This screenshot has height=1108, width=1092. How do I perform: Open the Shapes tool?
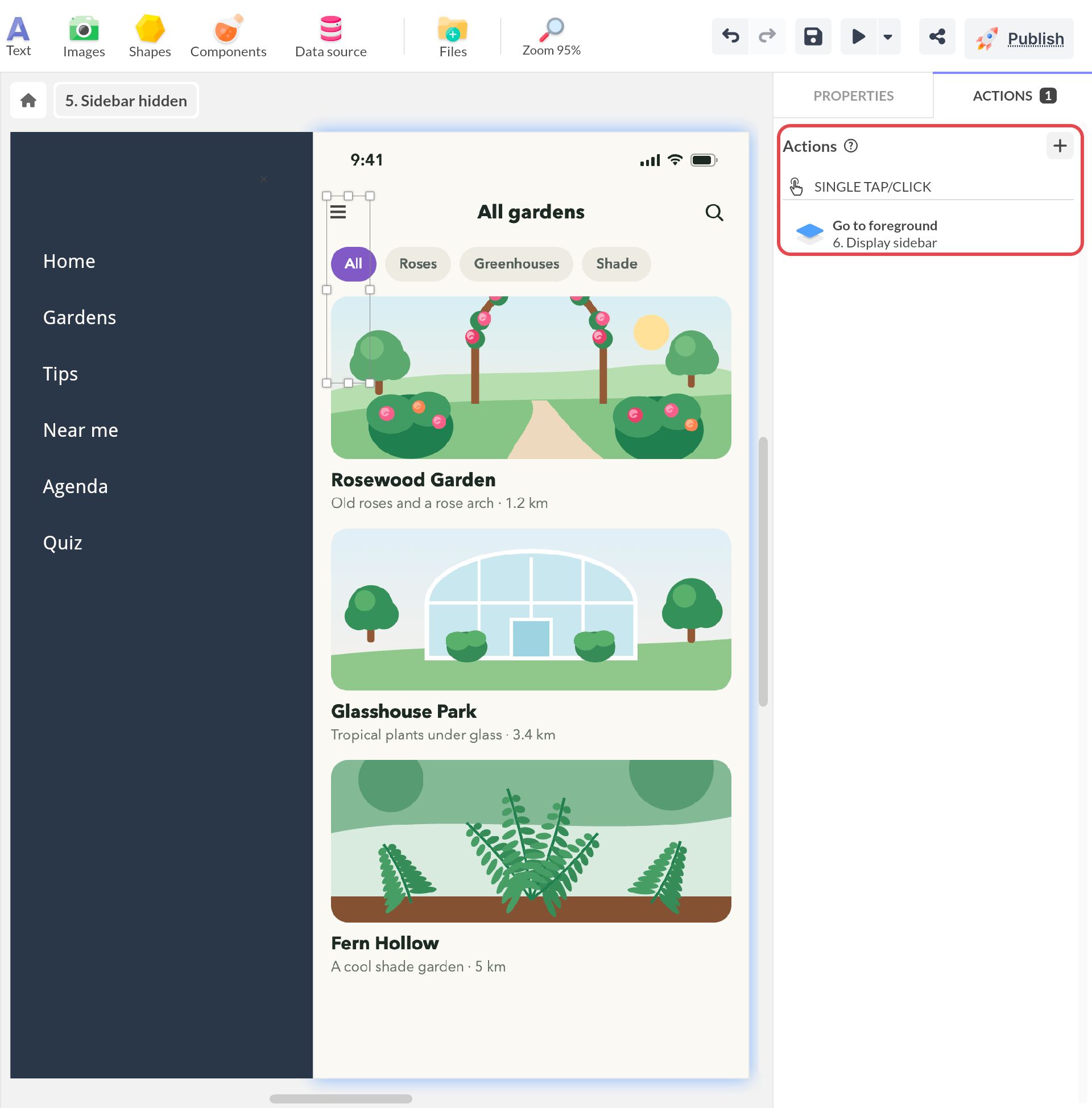pos(150,37)
